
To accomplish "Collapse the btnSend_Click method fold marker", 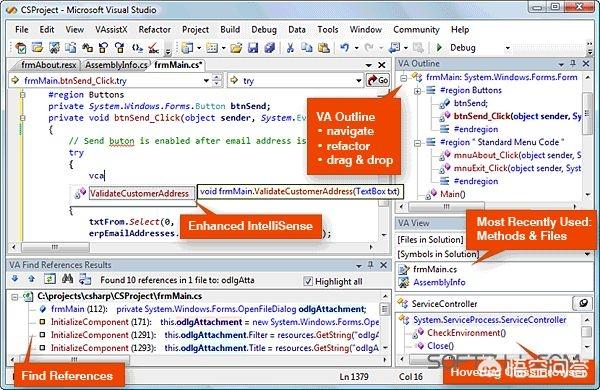I will (x=23, y=118).
